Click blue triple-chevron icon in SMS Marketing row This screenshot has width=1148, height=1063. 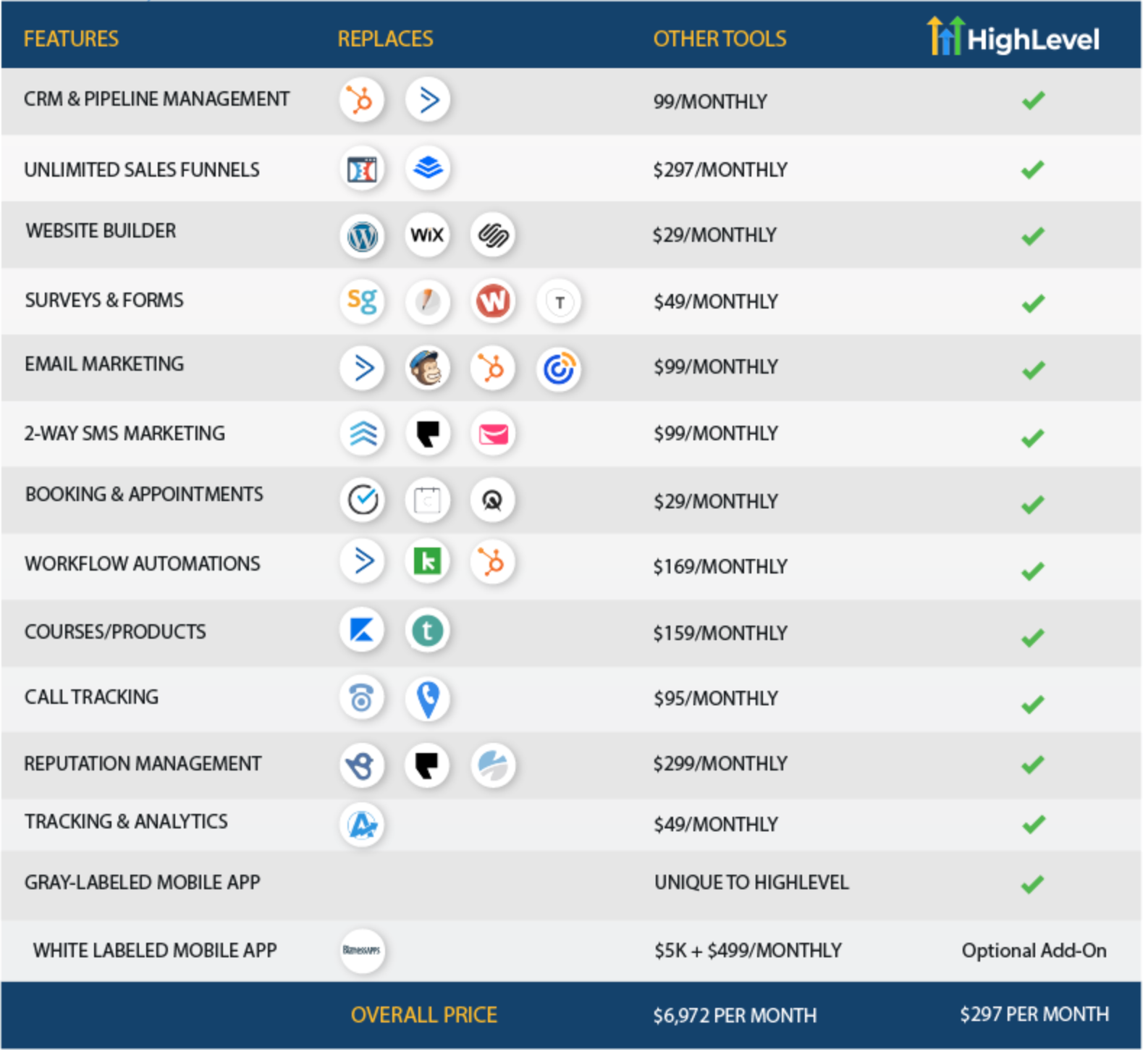[x=361, y=434]
